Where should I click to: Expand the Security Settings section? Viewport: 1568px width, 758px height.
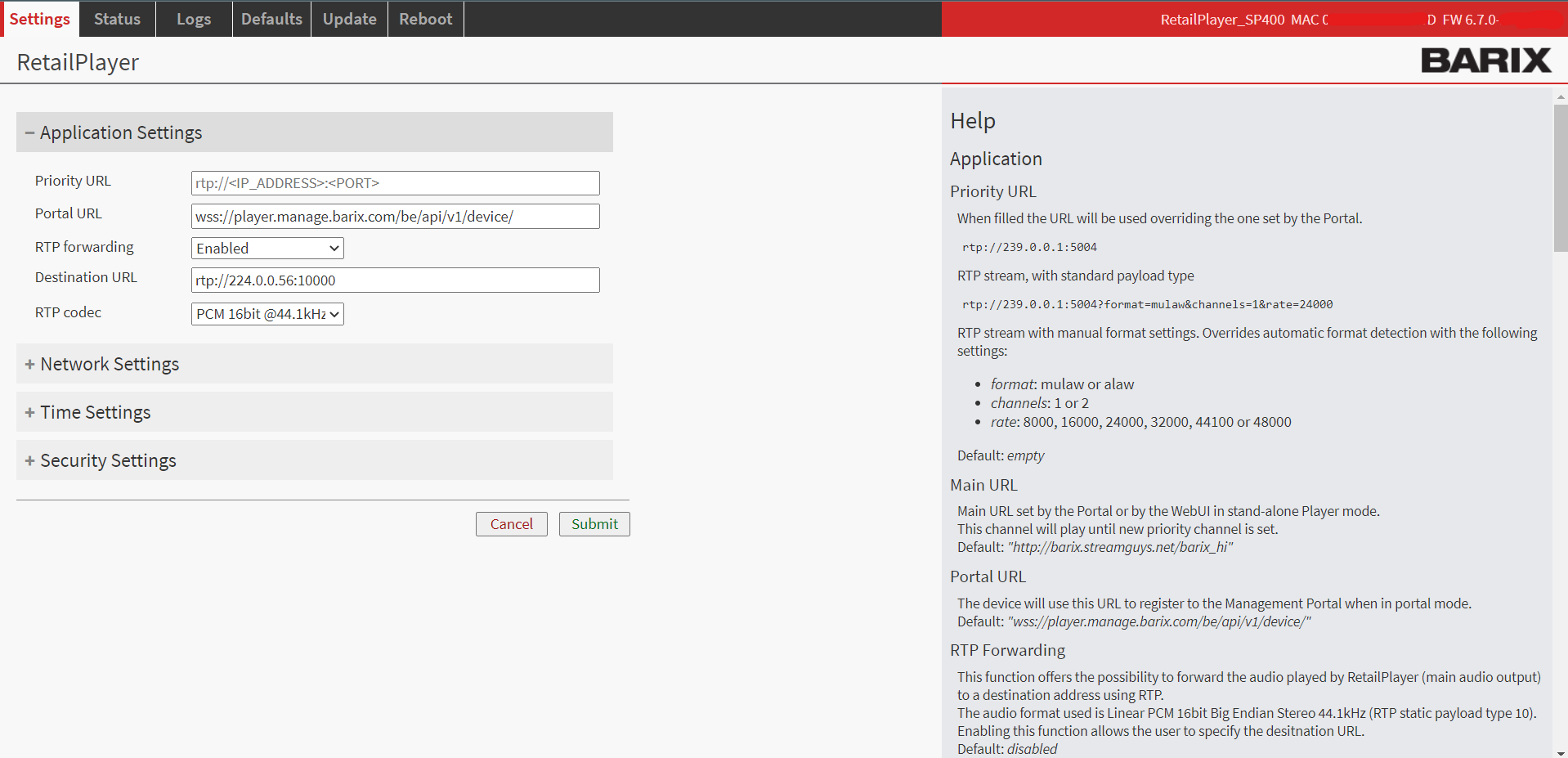[108, 460]
